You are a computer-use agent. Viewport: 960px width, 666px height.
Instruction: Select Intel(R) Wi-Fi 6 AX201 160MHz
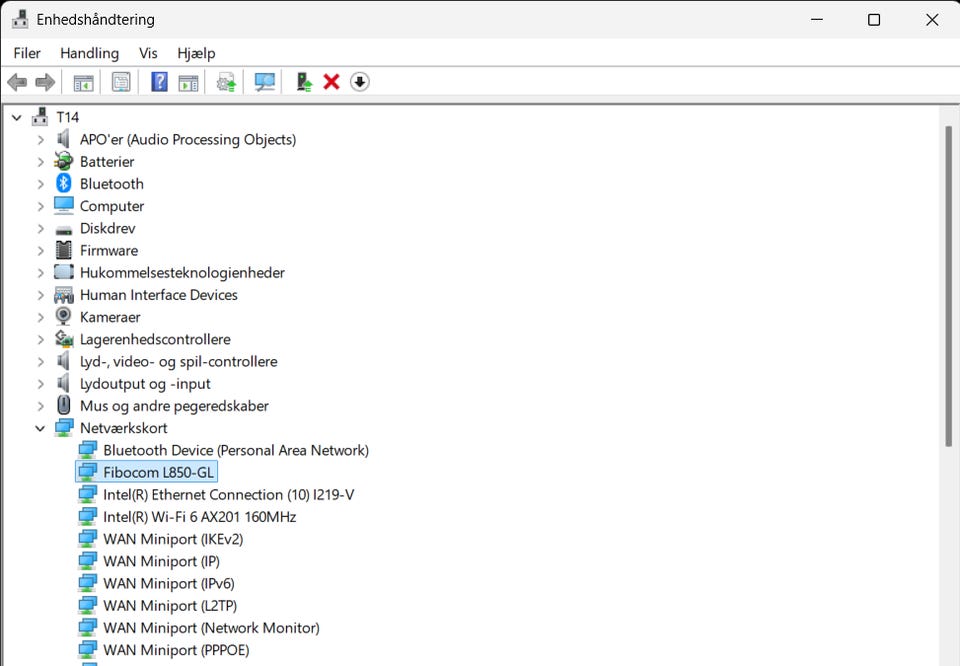tap(200, 517)
